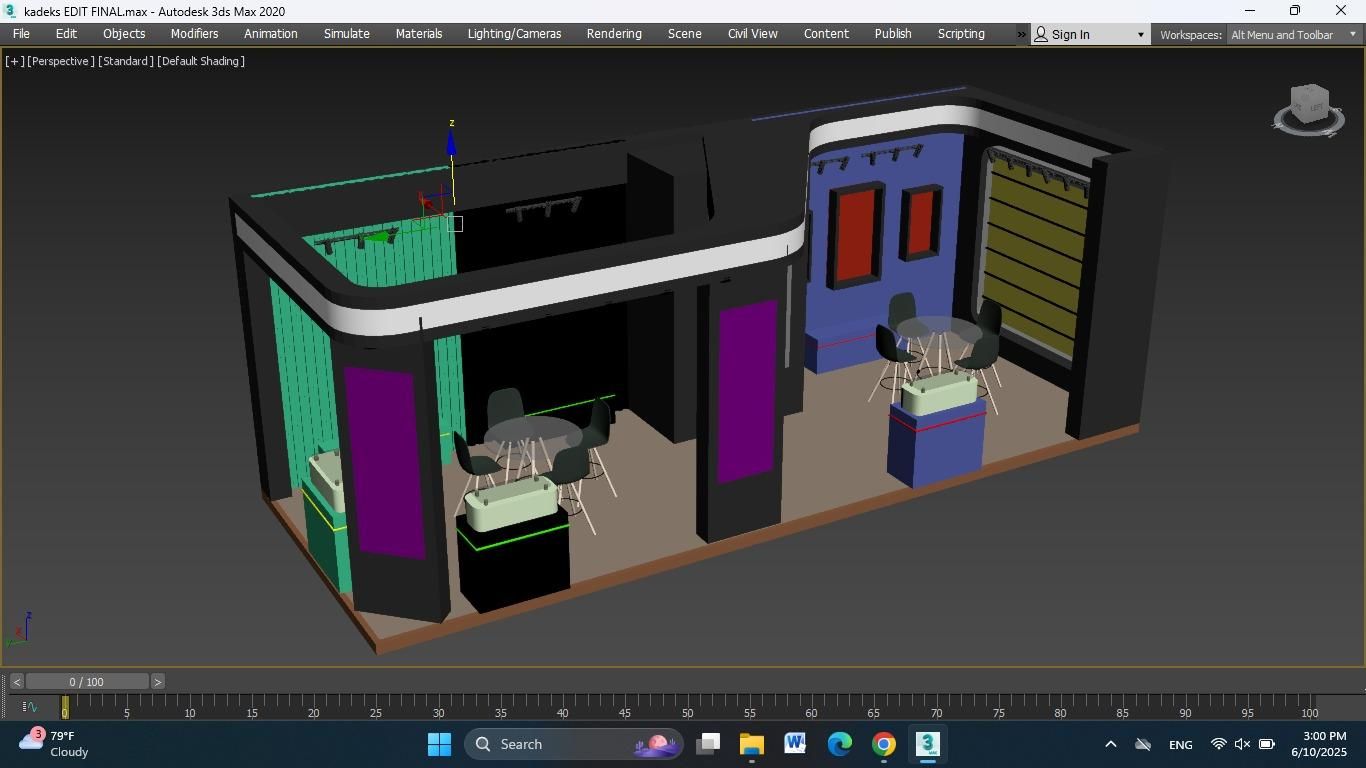Open the Scene menu

(x=685, y=34)
